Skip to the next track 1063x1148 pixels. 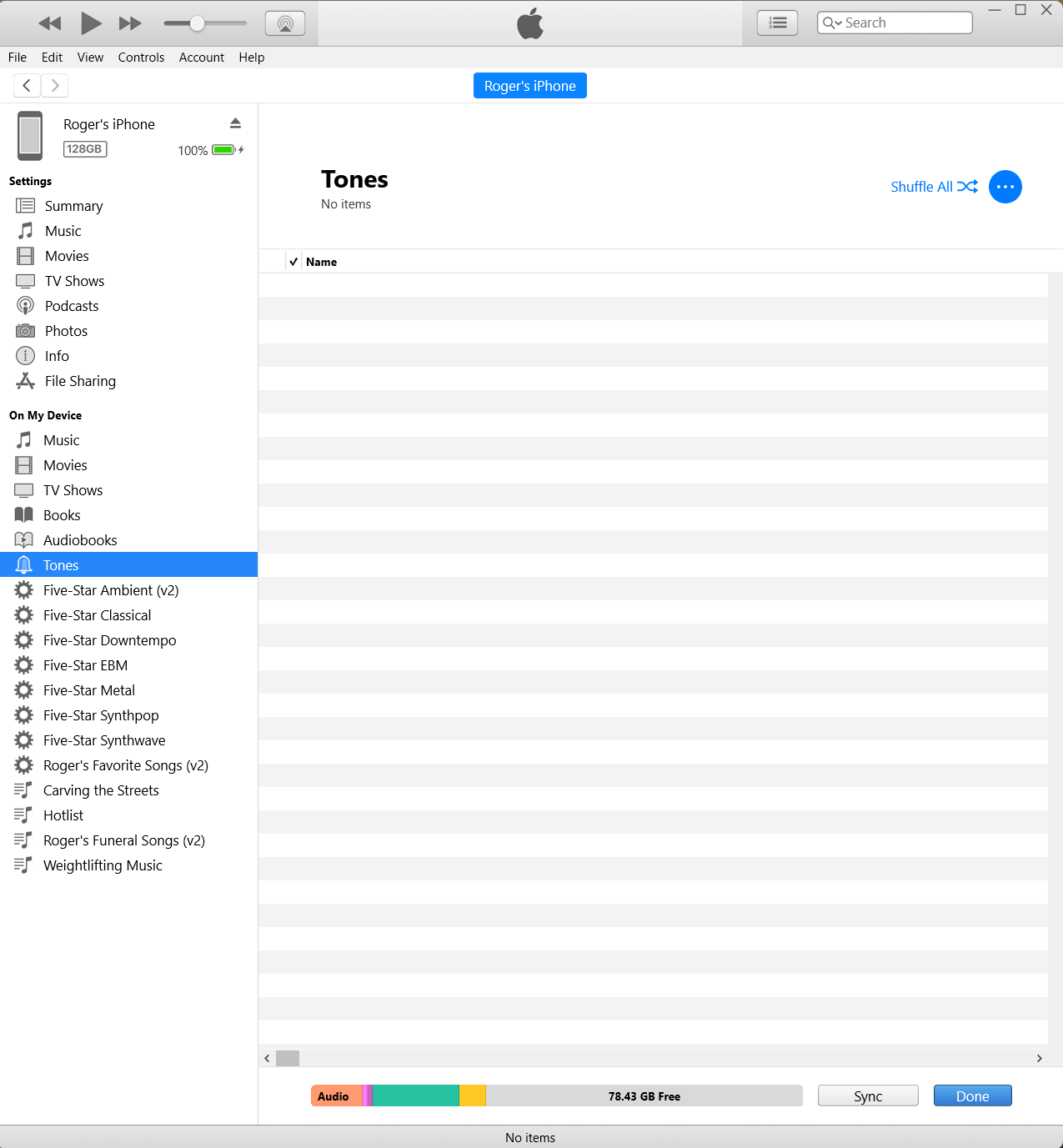(130, 23)
